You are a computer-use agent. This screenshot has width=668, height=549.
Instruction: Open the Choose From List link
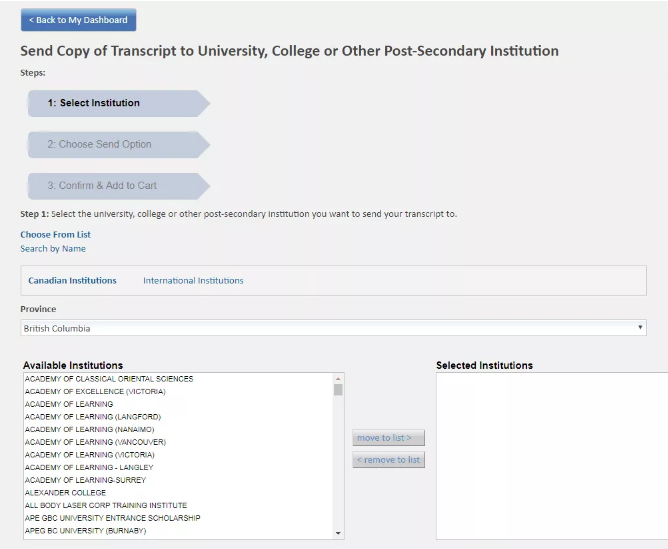[55, 235]
